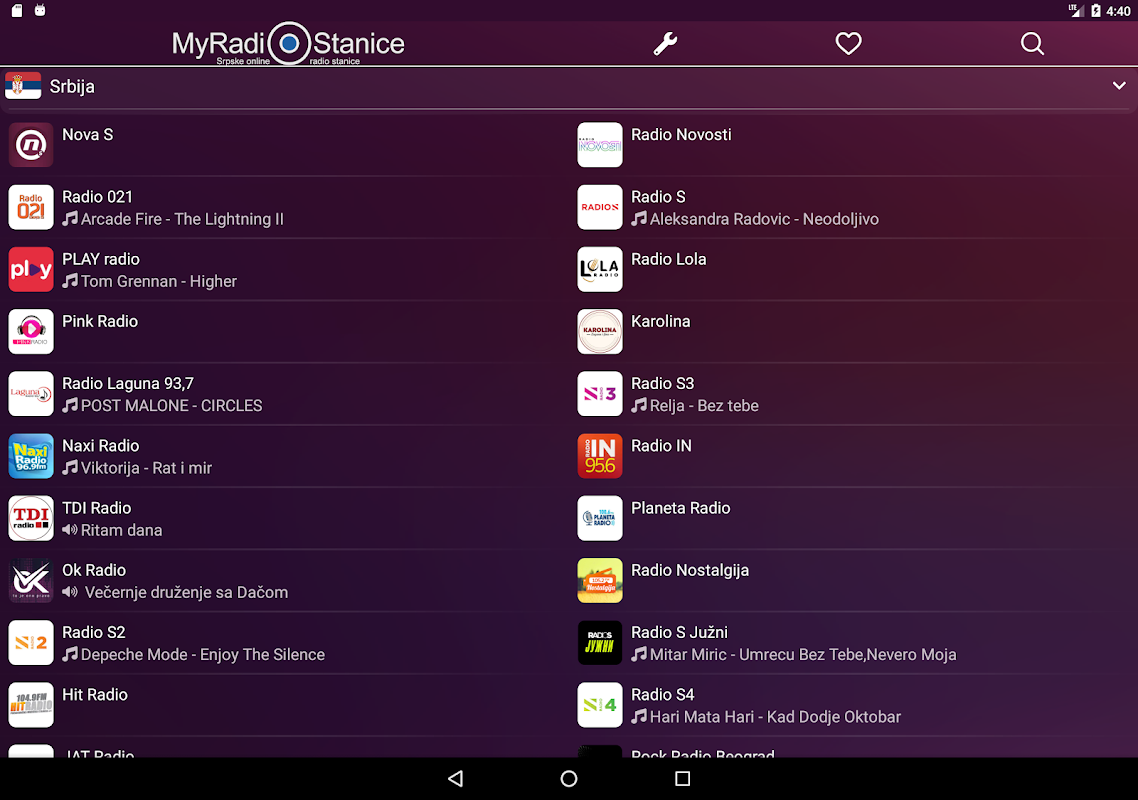
Task: Tap 'POST MALONE - CIRCLES' track text
Action: coord(171,406)
